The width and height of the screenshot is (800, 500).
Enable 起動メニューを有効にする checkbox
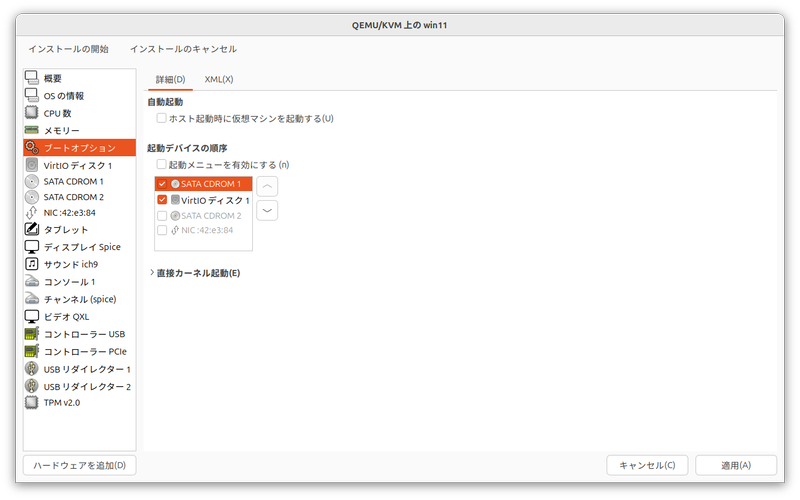point(161,164)
